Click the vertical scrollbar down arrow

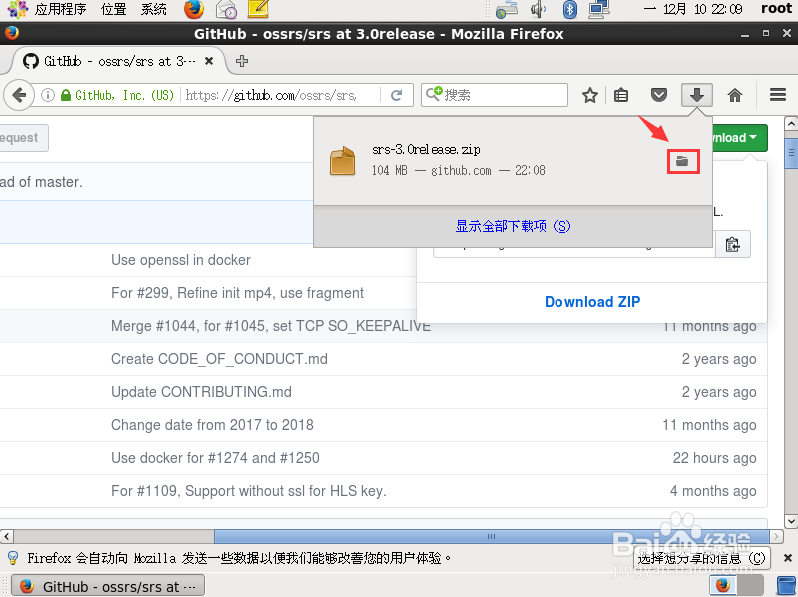tap(790, 521)
